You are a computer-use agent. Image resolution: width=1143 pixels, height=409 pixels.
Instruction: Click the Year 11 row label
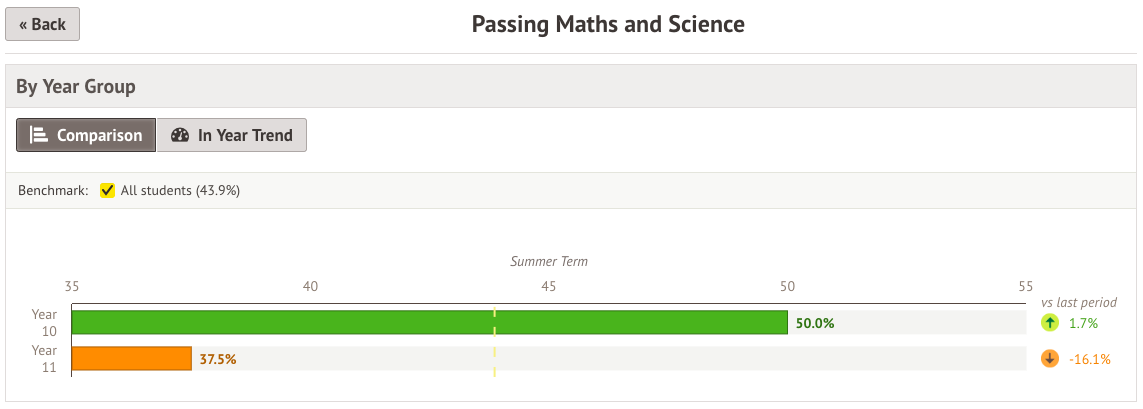point(44,358)
